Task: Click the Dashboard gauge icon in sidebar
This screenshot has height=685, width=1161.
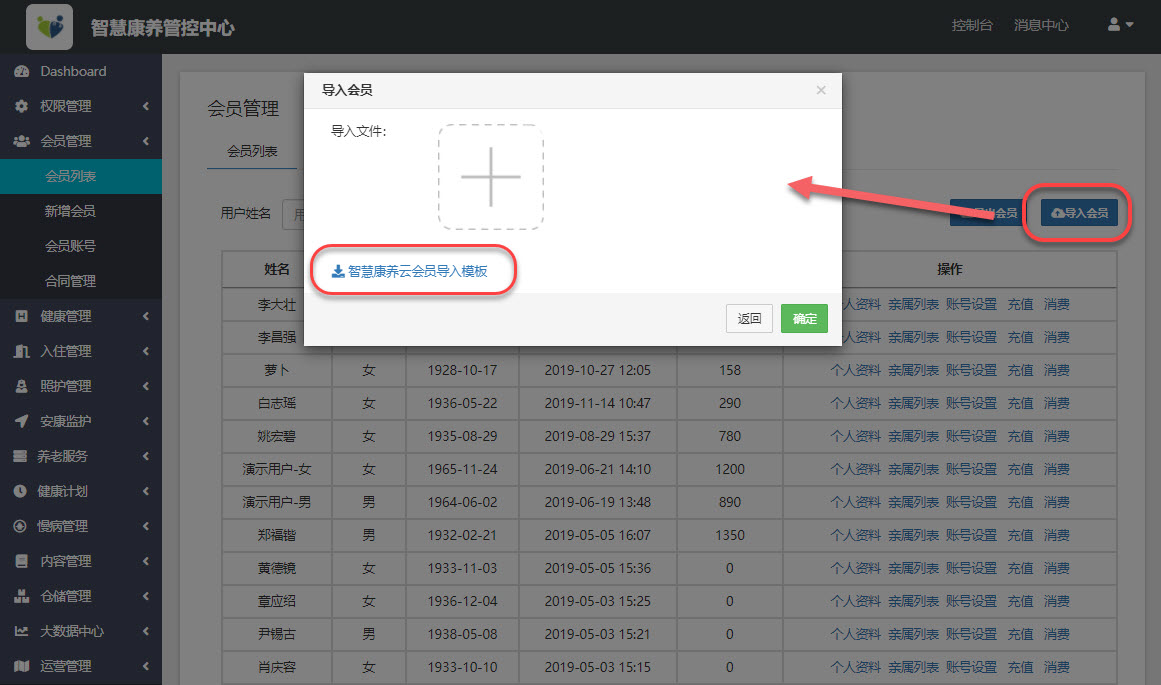Action: [21, 72]
